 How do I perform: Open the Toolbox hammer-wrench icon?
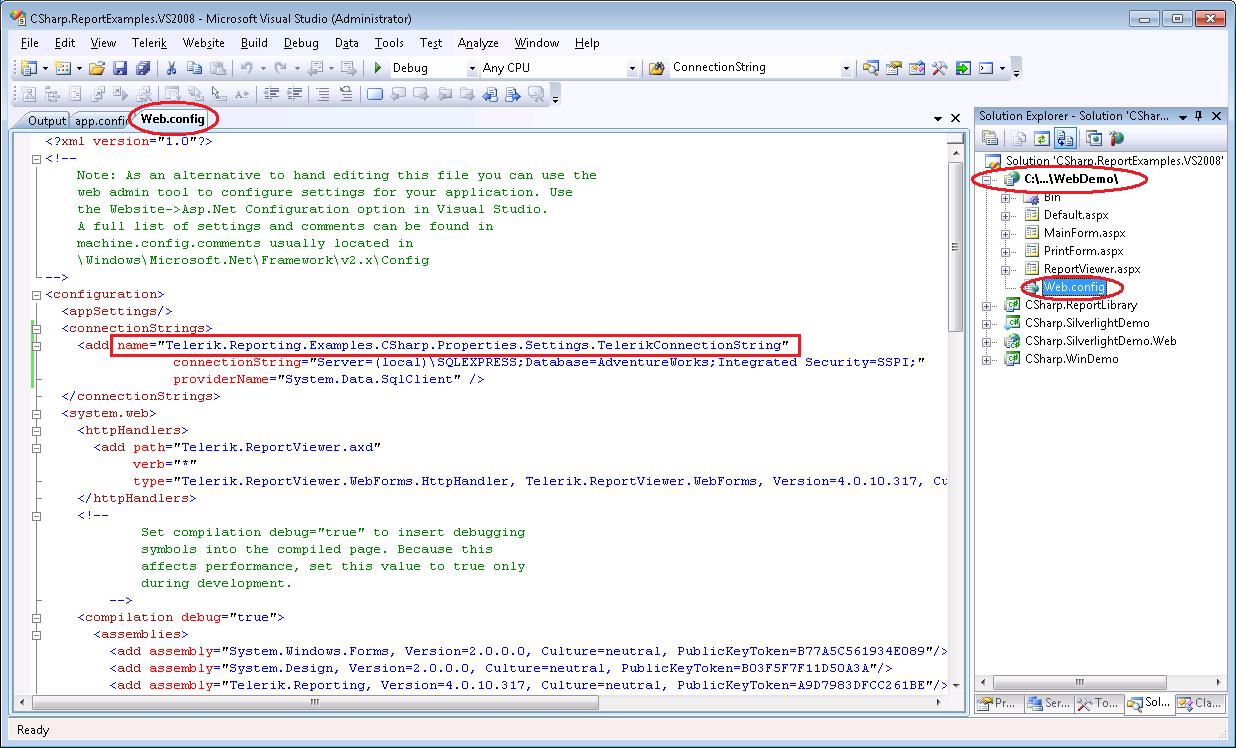(x=940, y=68)
